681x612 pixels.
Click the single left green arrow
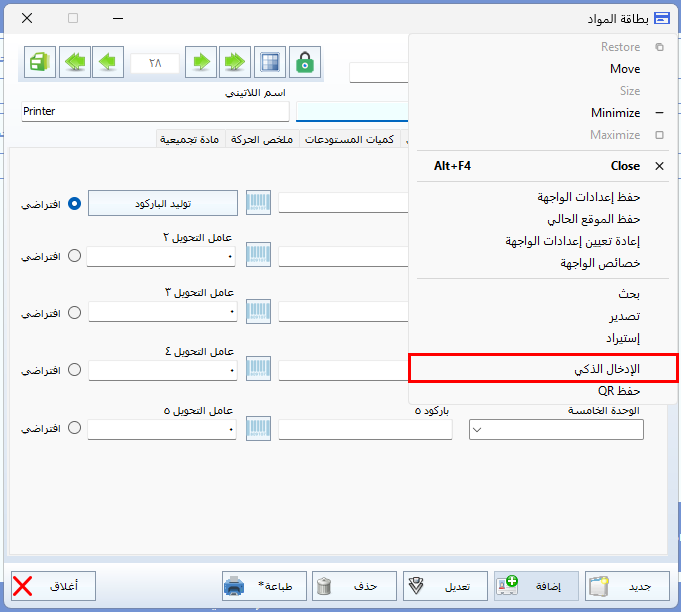109,62
